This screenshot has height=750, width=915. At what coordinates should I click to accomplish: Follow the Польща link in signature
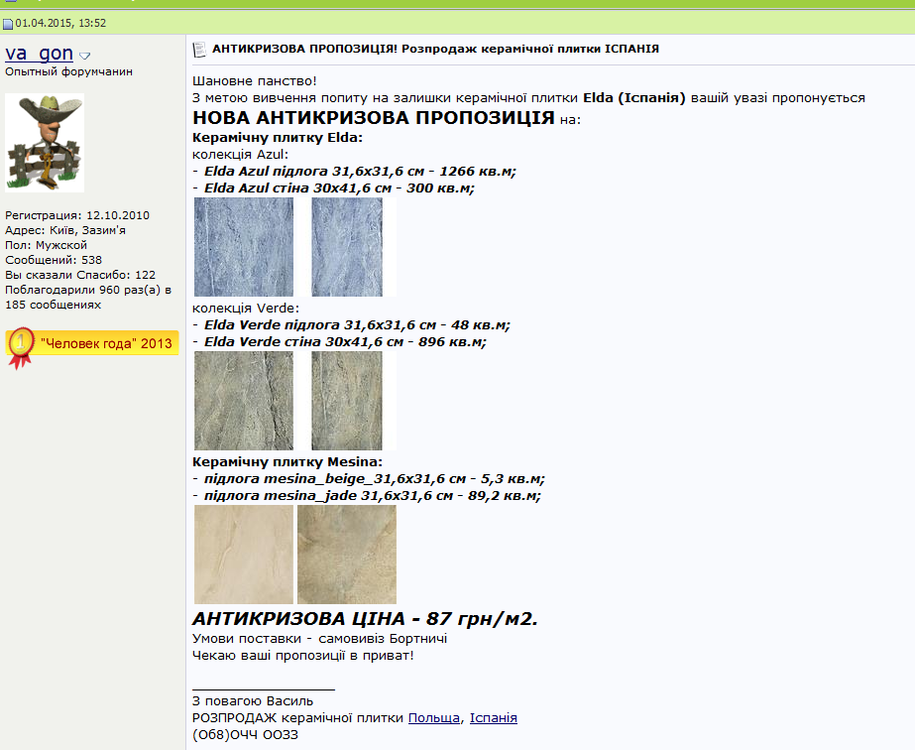434,718
